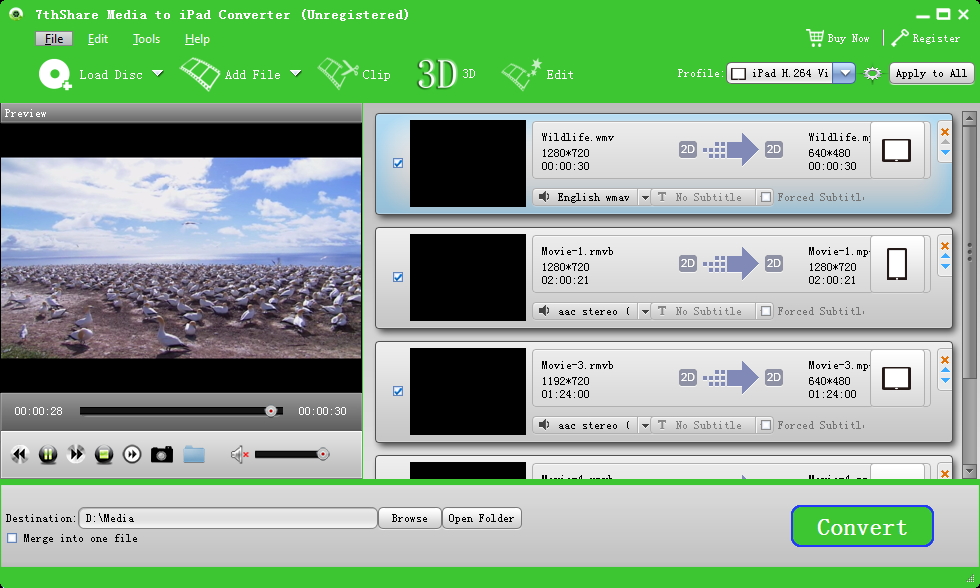Click the Open Folder button
Image resolution: width=980 pixels, height=588 pixels.
click(x=481, y=518)
